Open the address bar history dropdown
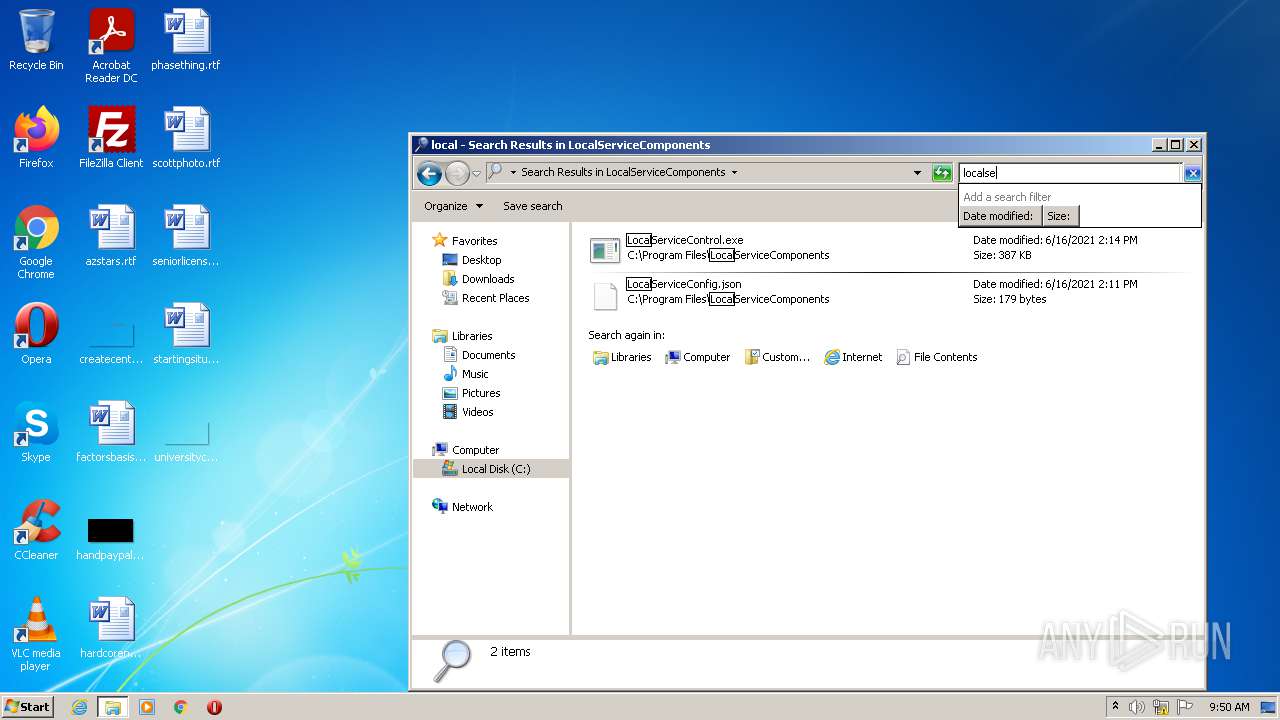Screen dimensions: 1280x720 point(917,173)
